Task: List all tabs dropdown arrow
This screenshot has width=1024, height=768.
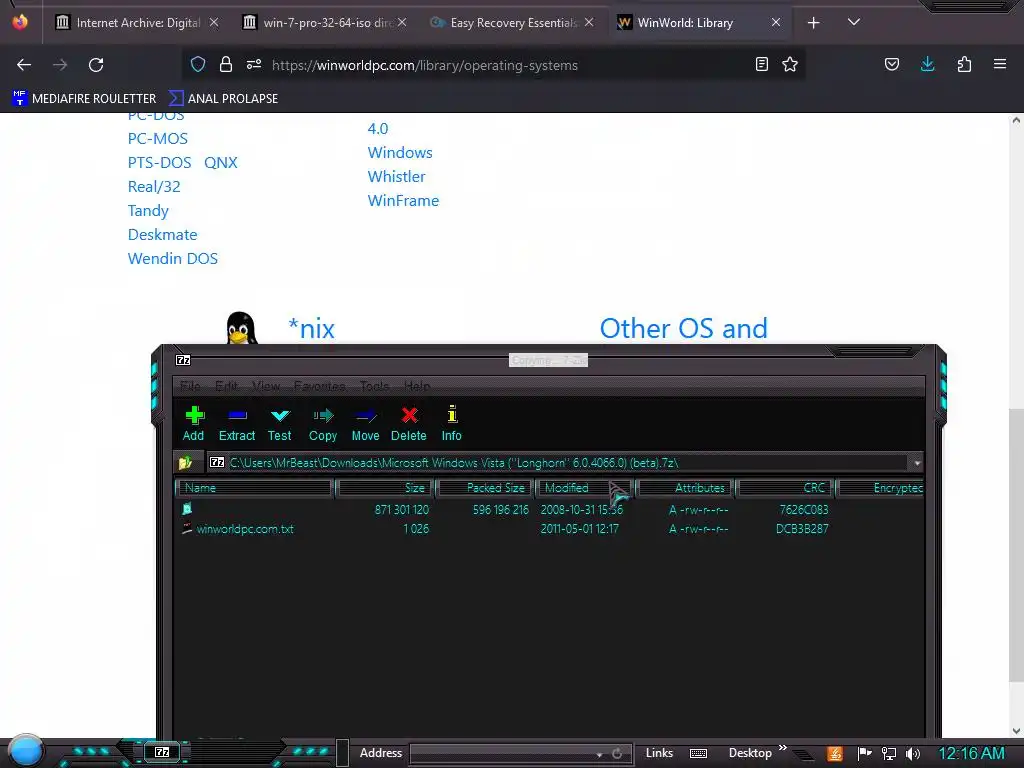Action: click(853, 22)
